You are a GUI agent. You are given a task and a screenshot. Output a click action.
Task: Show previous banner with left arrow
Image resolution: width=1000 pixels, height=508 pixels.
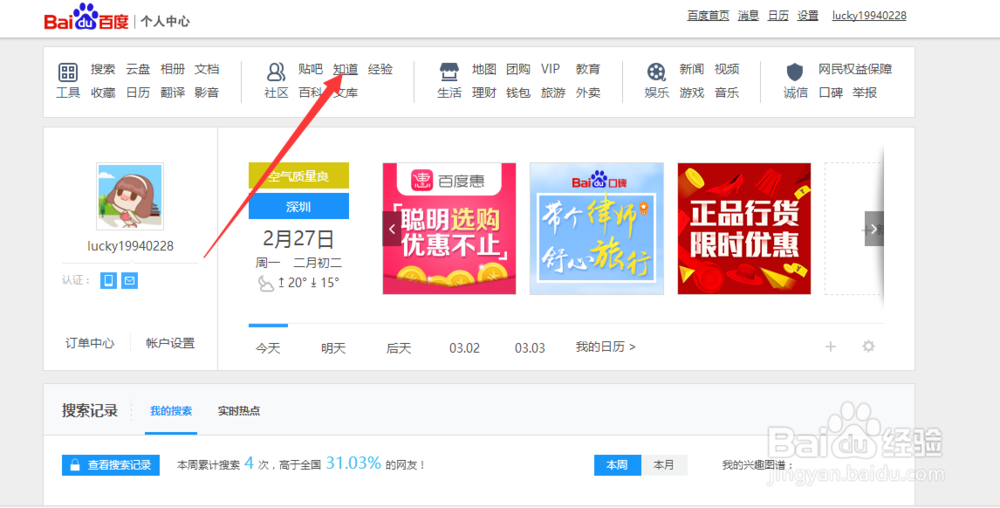(x=392, y=229)
